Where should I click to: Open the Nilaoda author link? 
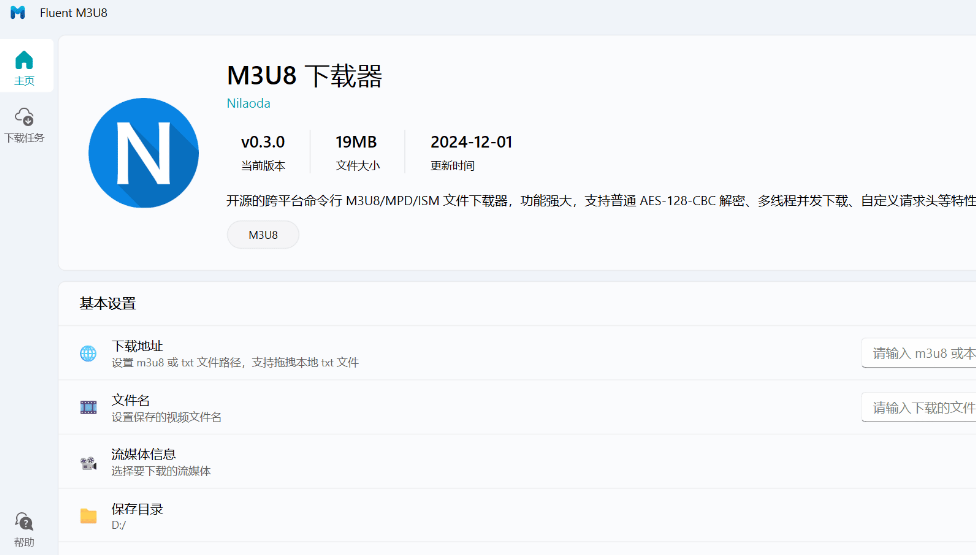pyautogui.click(x=249, y=103)
